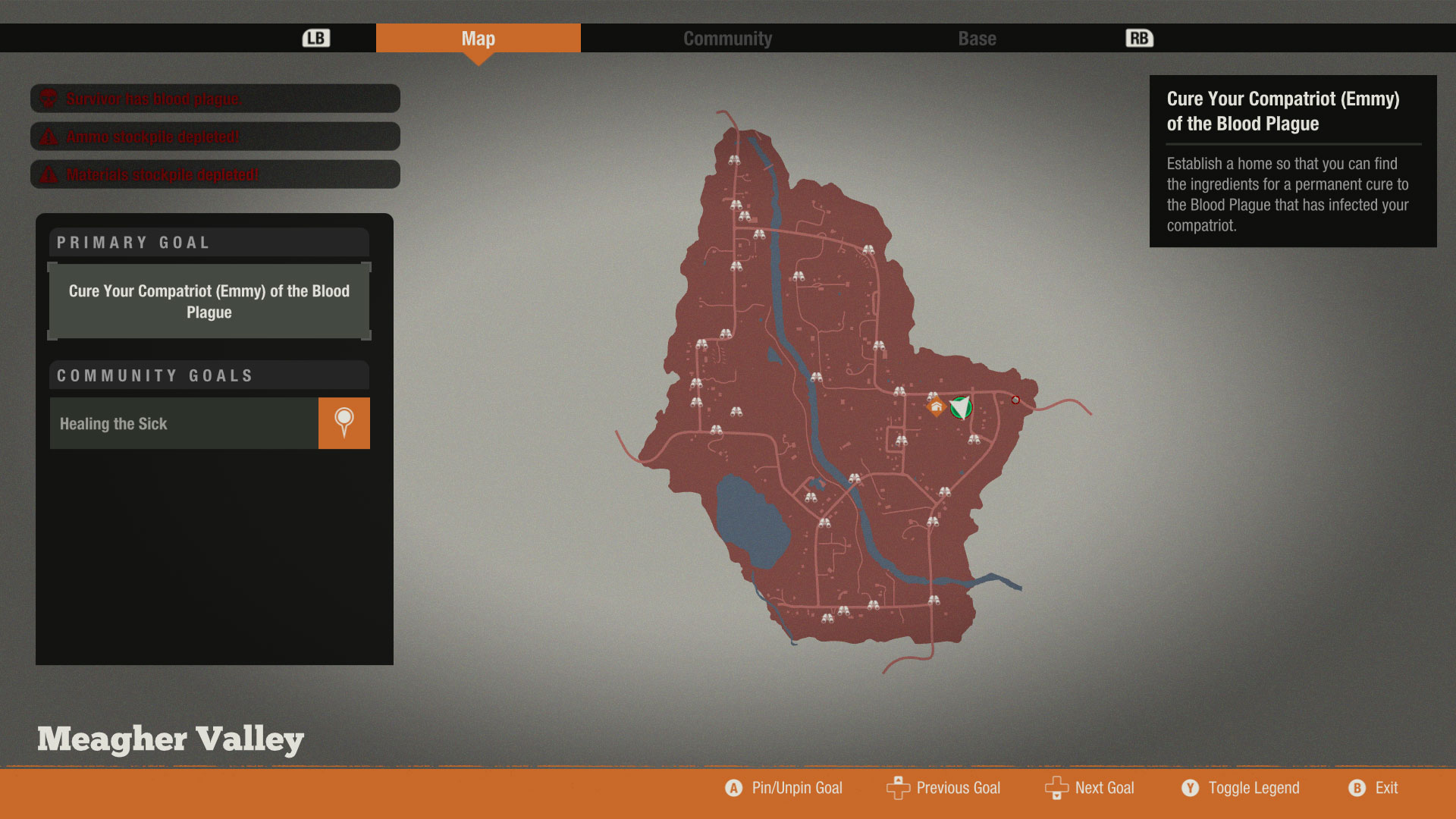Click the orange home base map icon

(x=937, y=407)
